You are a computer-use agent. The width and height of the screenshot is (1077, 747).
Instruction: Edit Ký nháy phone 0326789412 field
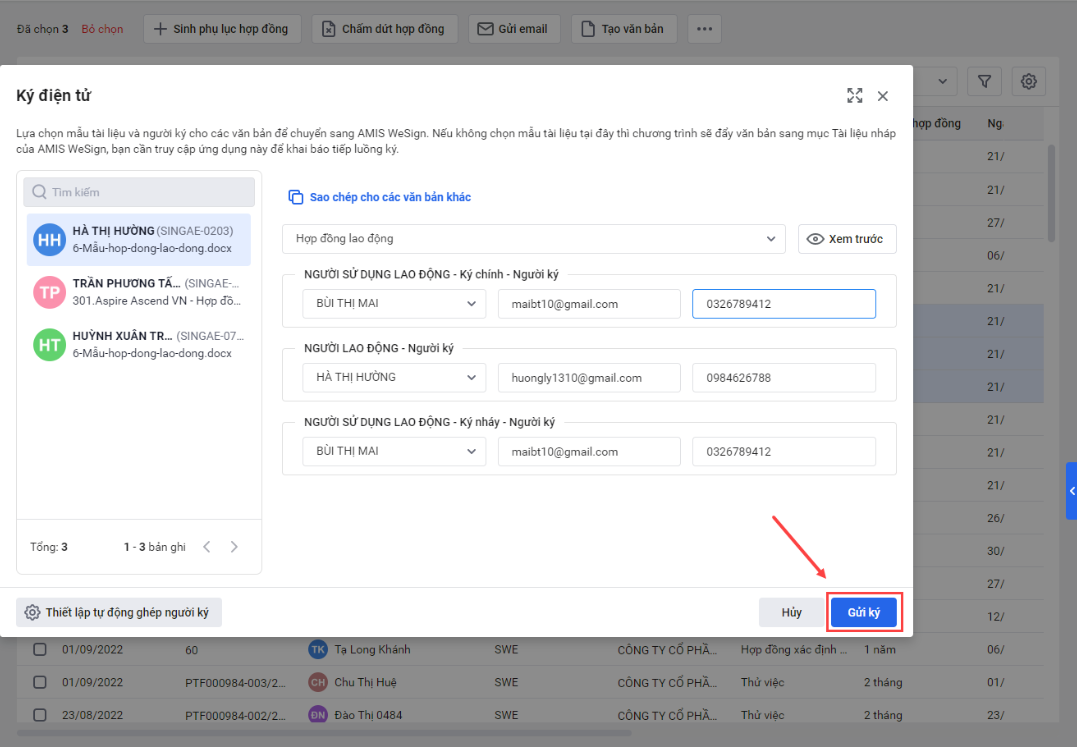[x=784, y=452]
